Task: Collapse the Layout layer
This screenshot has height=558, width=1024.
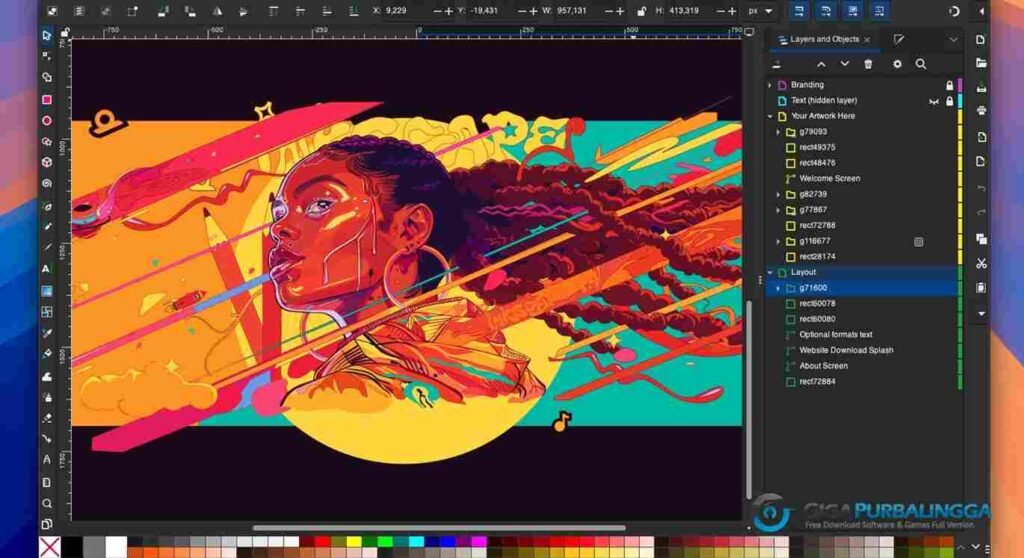Action: (x=770, y=272)
